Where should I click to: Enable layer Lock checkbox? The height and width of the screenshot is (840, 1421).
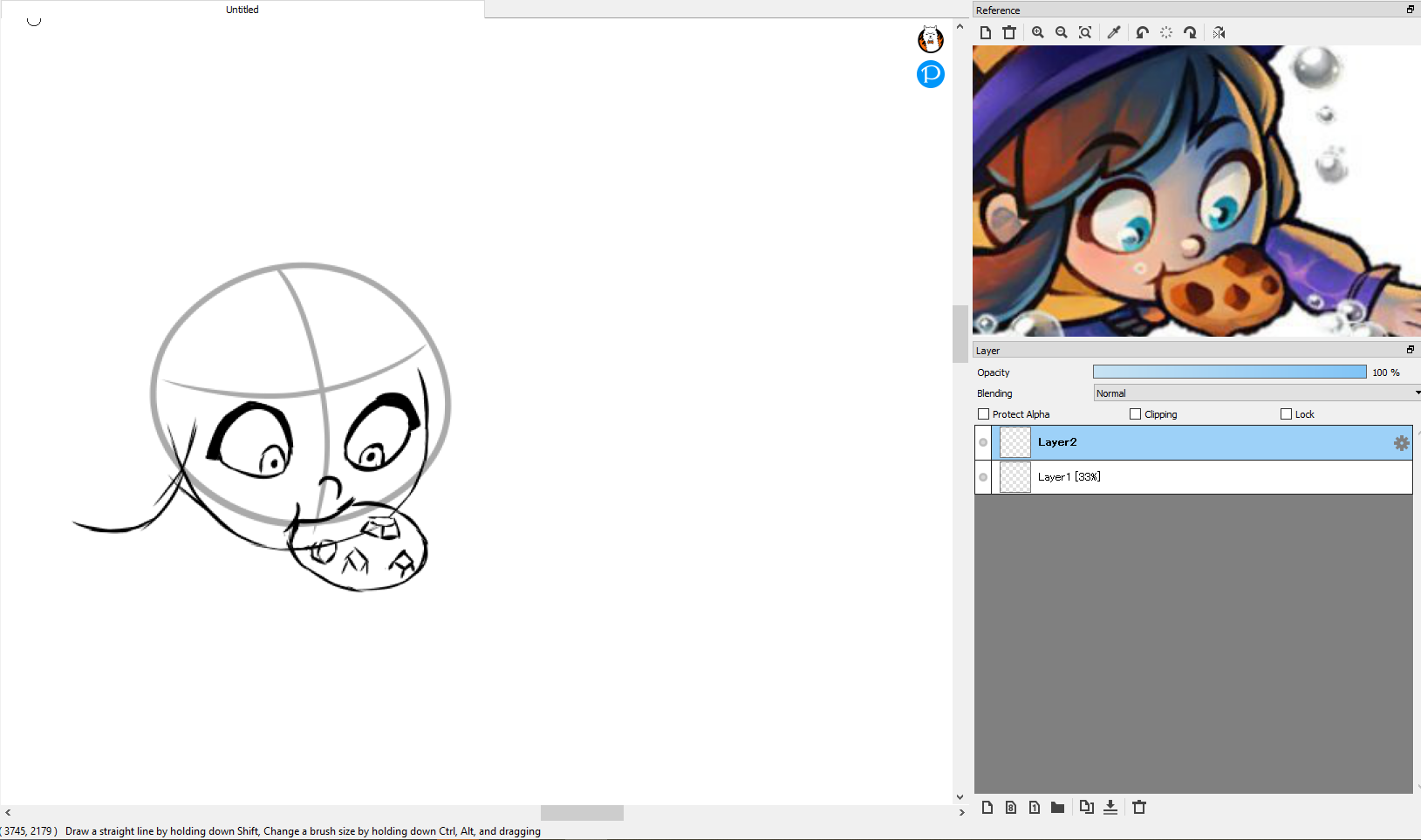click(1287, 414)
